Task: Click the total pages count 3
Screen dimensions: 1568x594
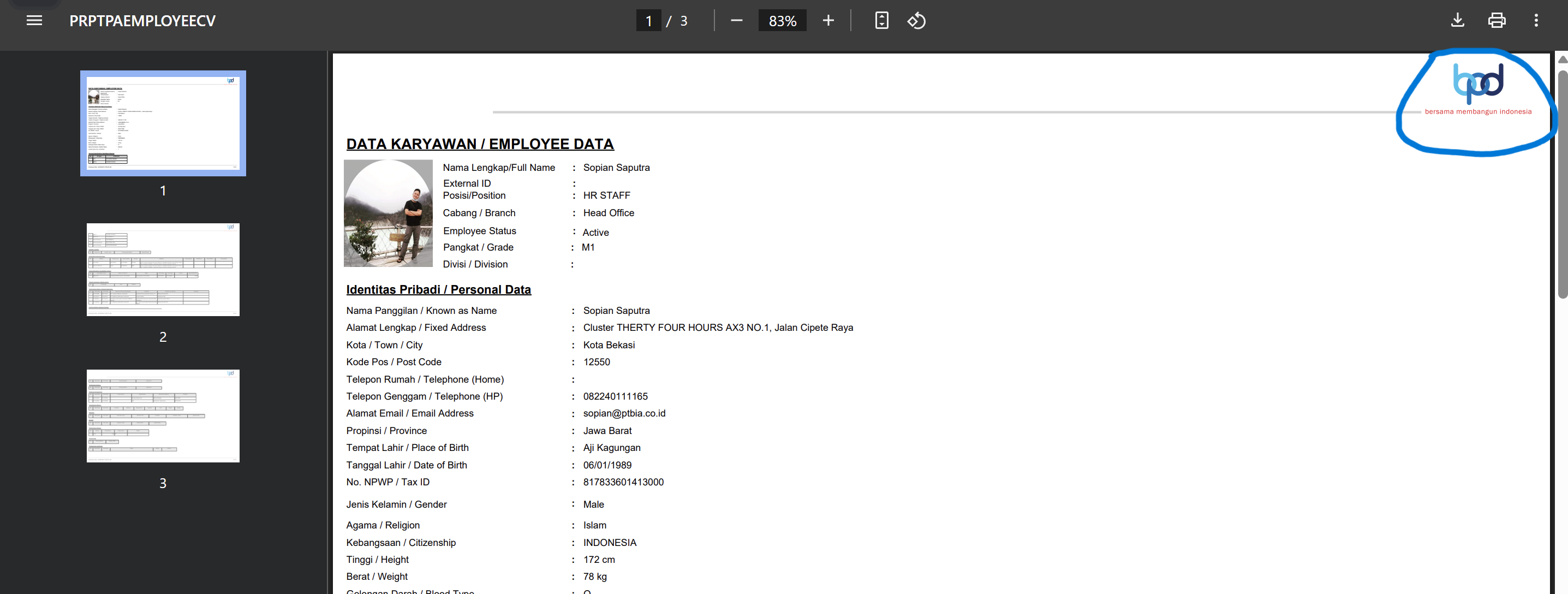Action: click(683, 21)
